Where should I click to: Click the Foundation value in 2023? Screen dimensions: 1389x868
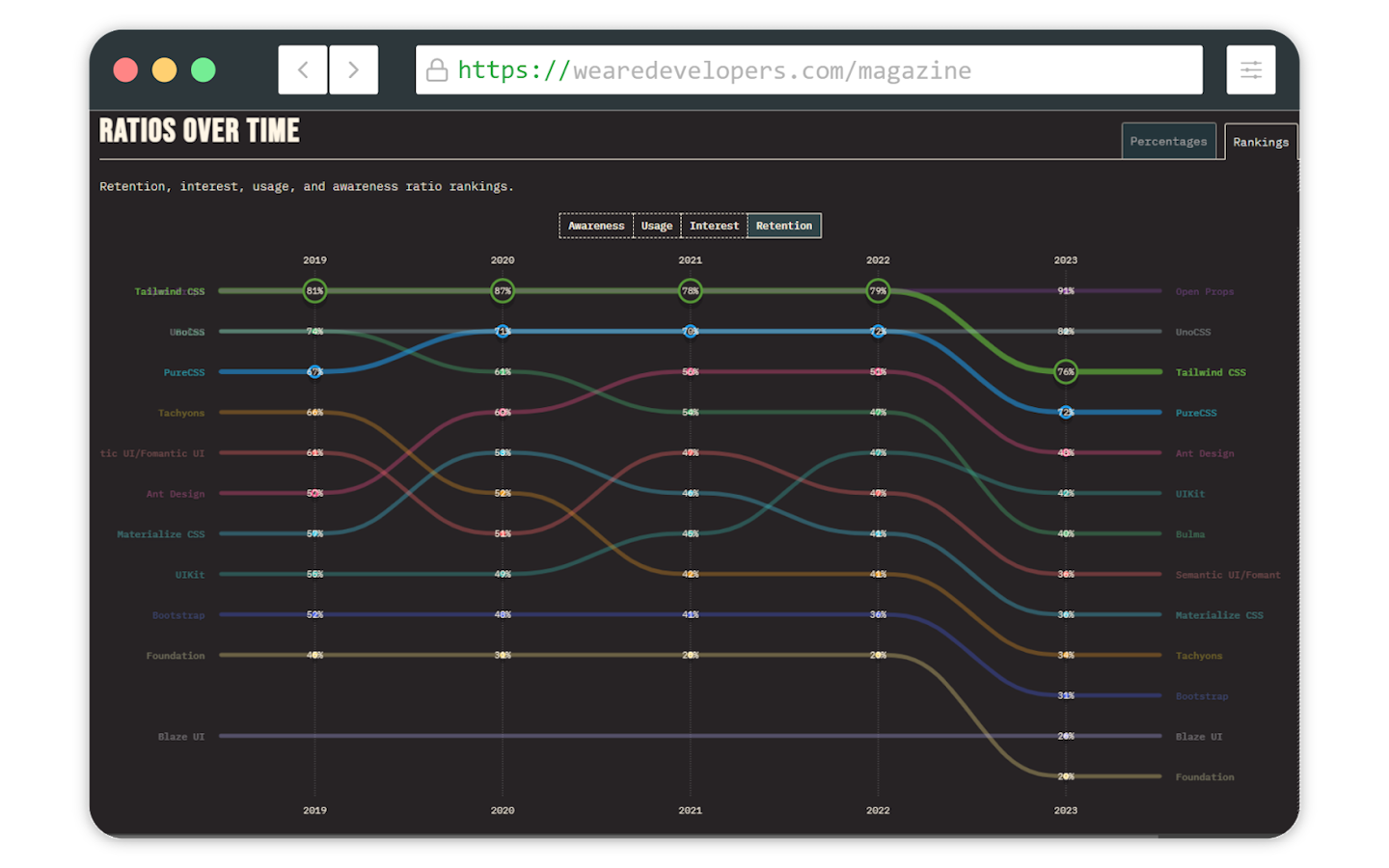(1065, 776)
